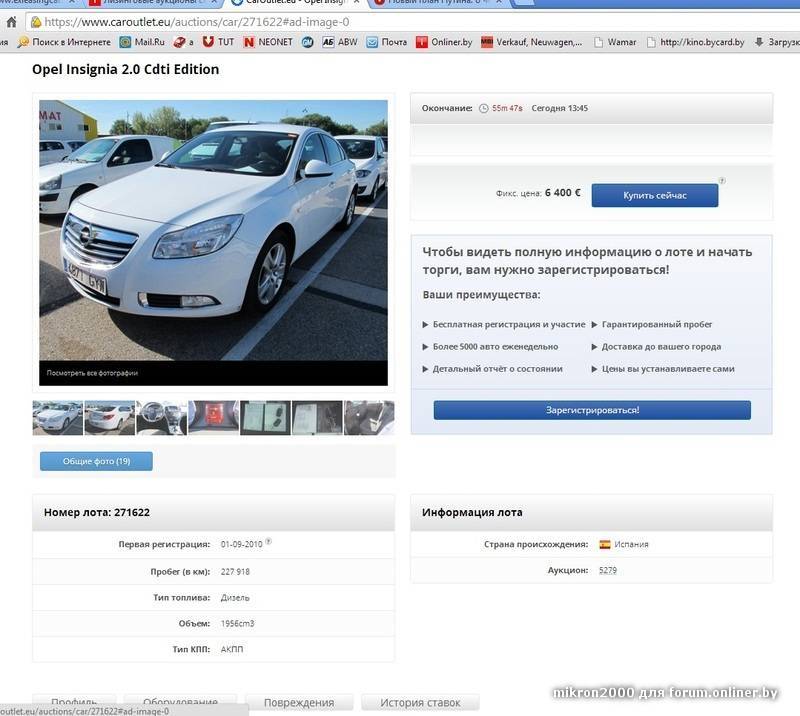This screenshot has height=716, width=800.
Task: Close the 'Новый план Путина' tab
Action: click(499, 2)
